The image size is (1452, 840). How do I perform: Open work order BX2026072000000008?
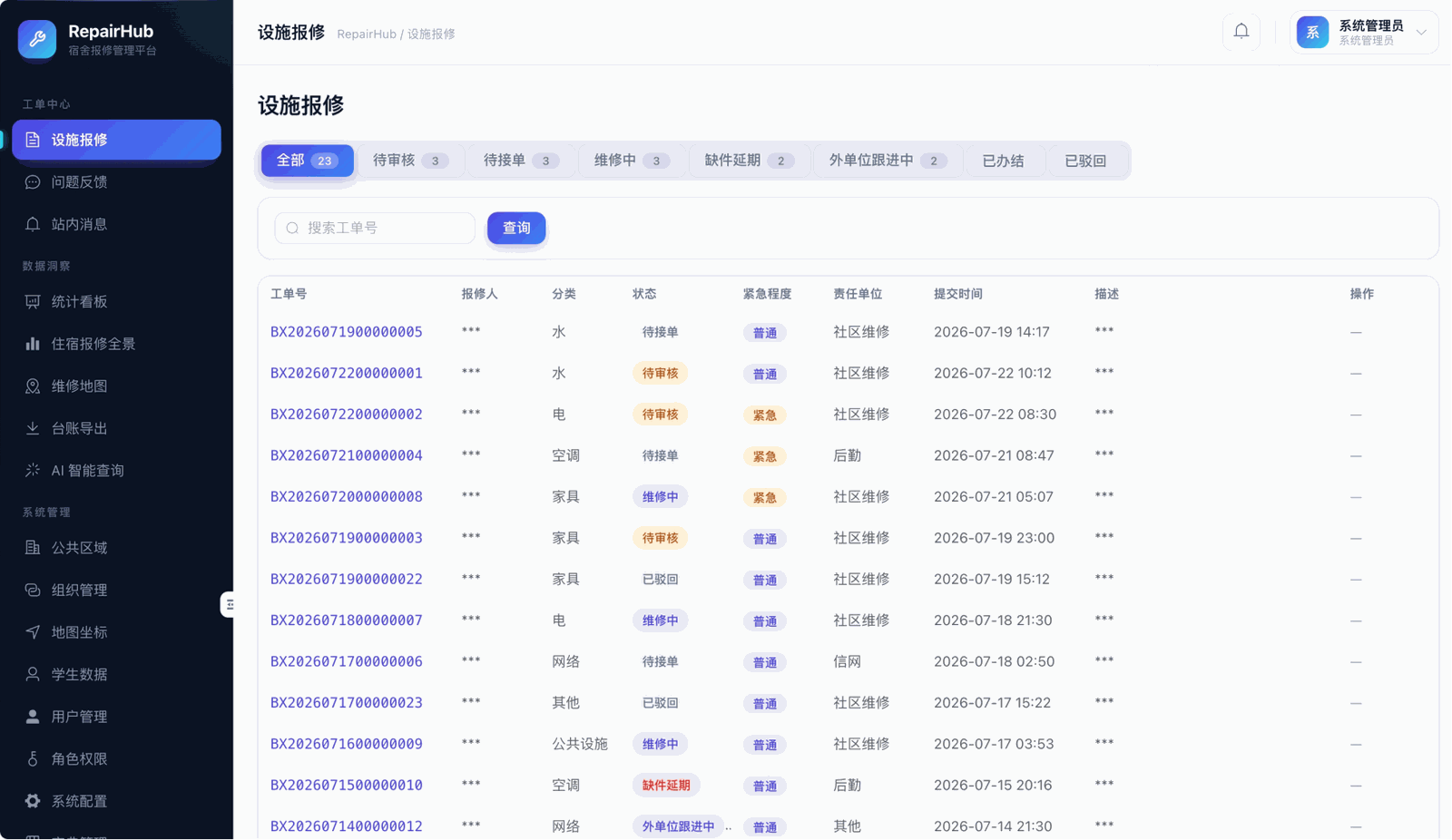click(x=347, y=497)
